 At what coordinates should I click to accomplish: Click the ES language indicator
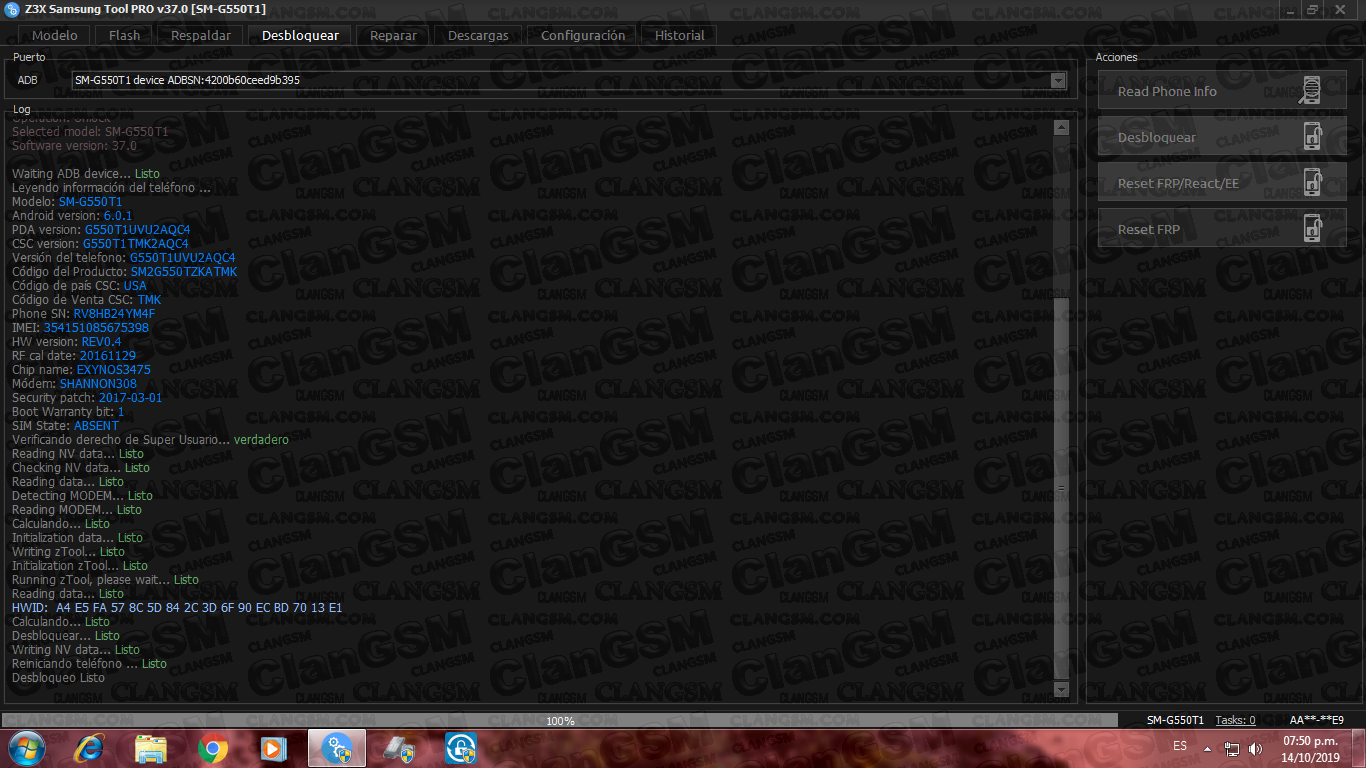pos(1180,746)
